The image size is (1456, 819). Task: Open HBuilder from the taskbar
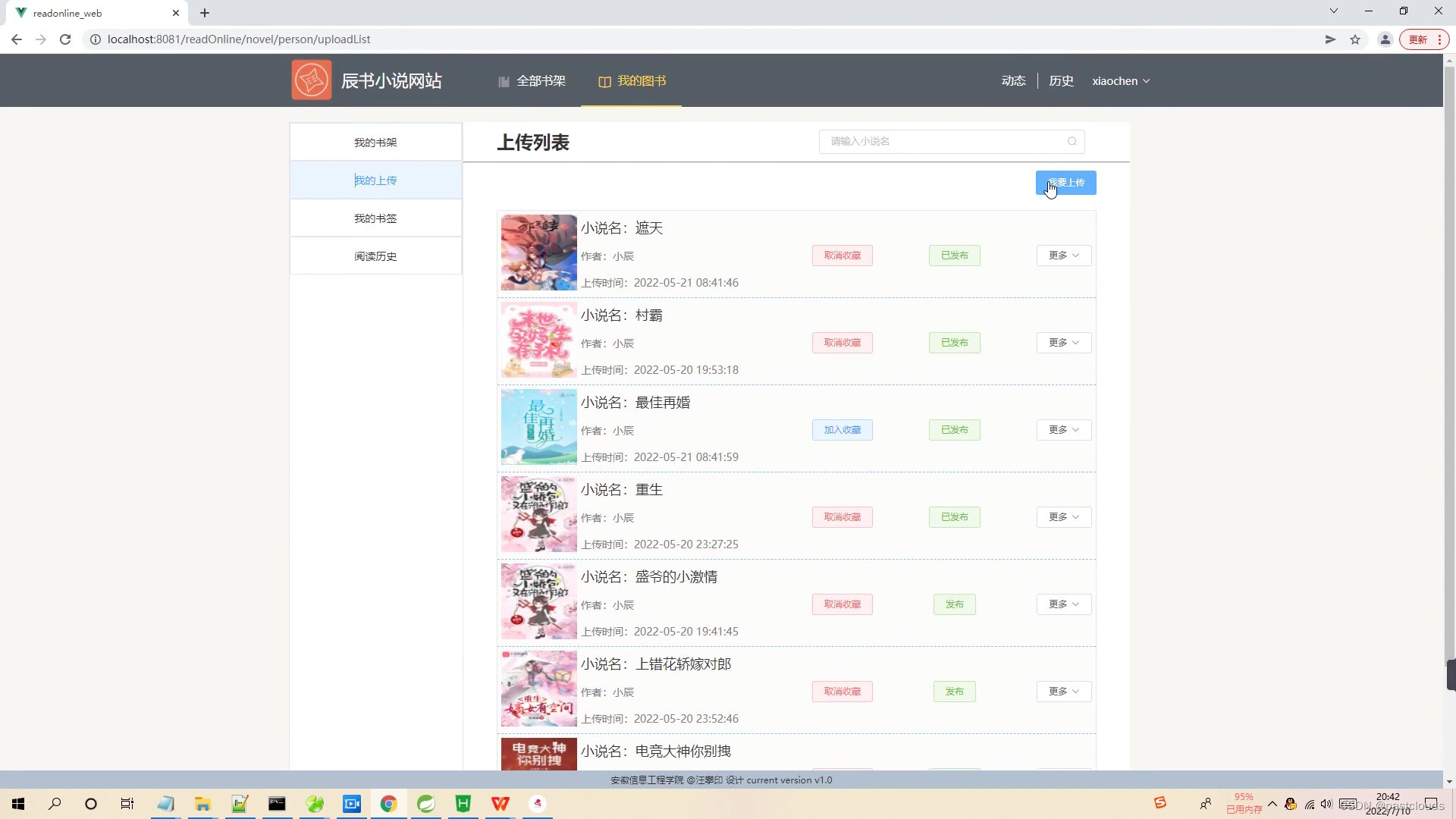tap(463, 803)
